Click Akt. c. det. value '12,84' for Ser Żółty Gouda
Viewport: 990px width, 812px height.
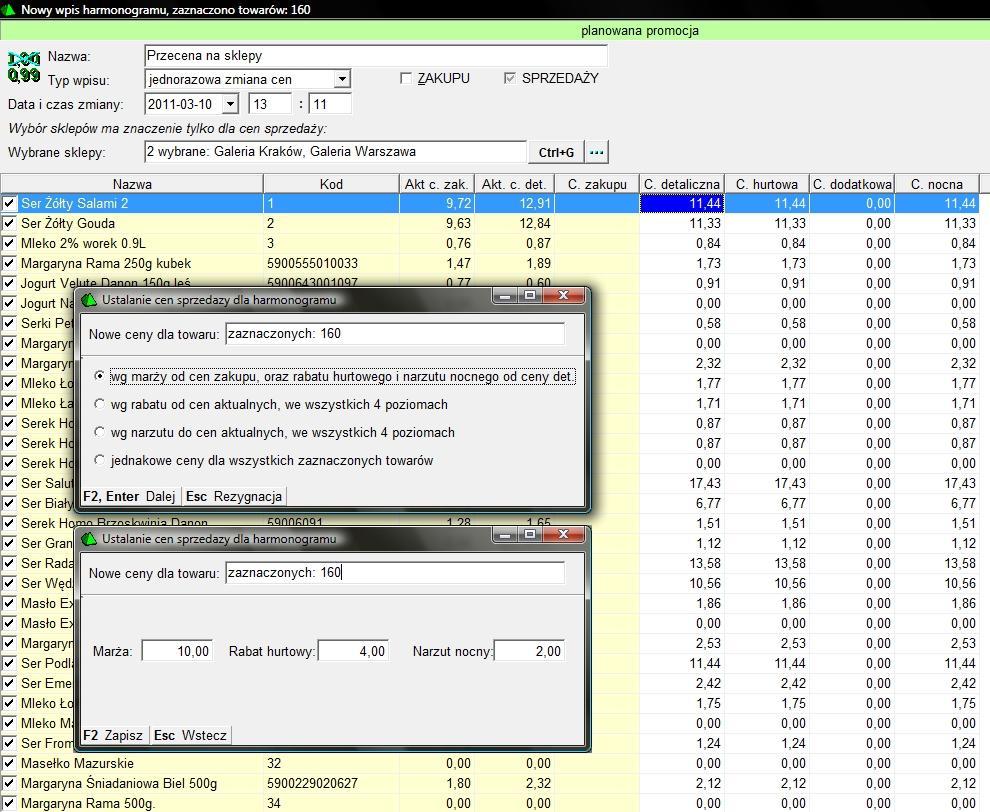click(x=534, y=224)
